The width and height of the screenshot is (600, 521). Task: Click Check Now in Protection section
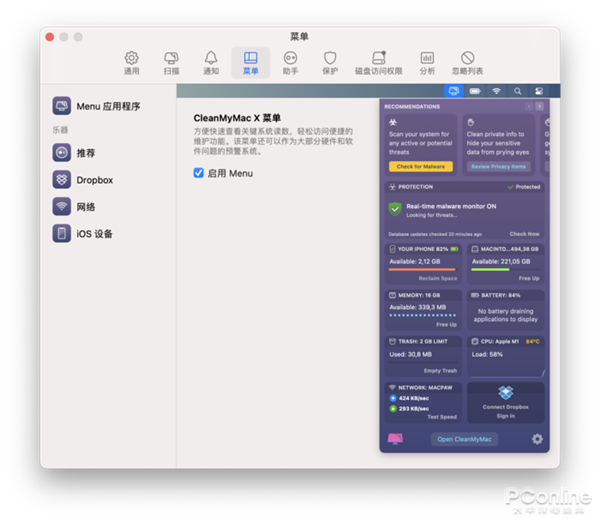point(524,234)
